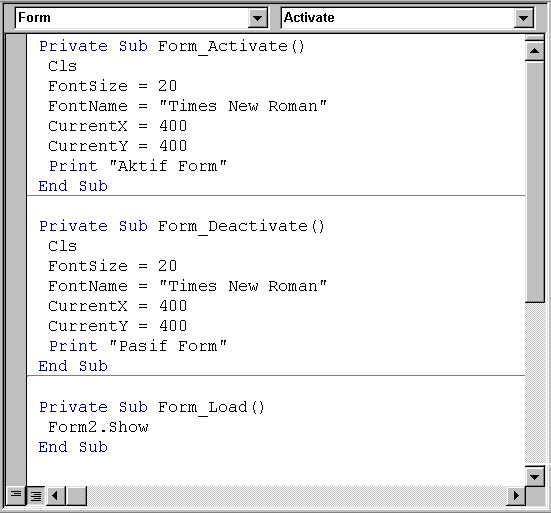The image size is (551, 513).
Task: Click the horizontal scrollbar right arrow
Action: tap(516, 496)
